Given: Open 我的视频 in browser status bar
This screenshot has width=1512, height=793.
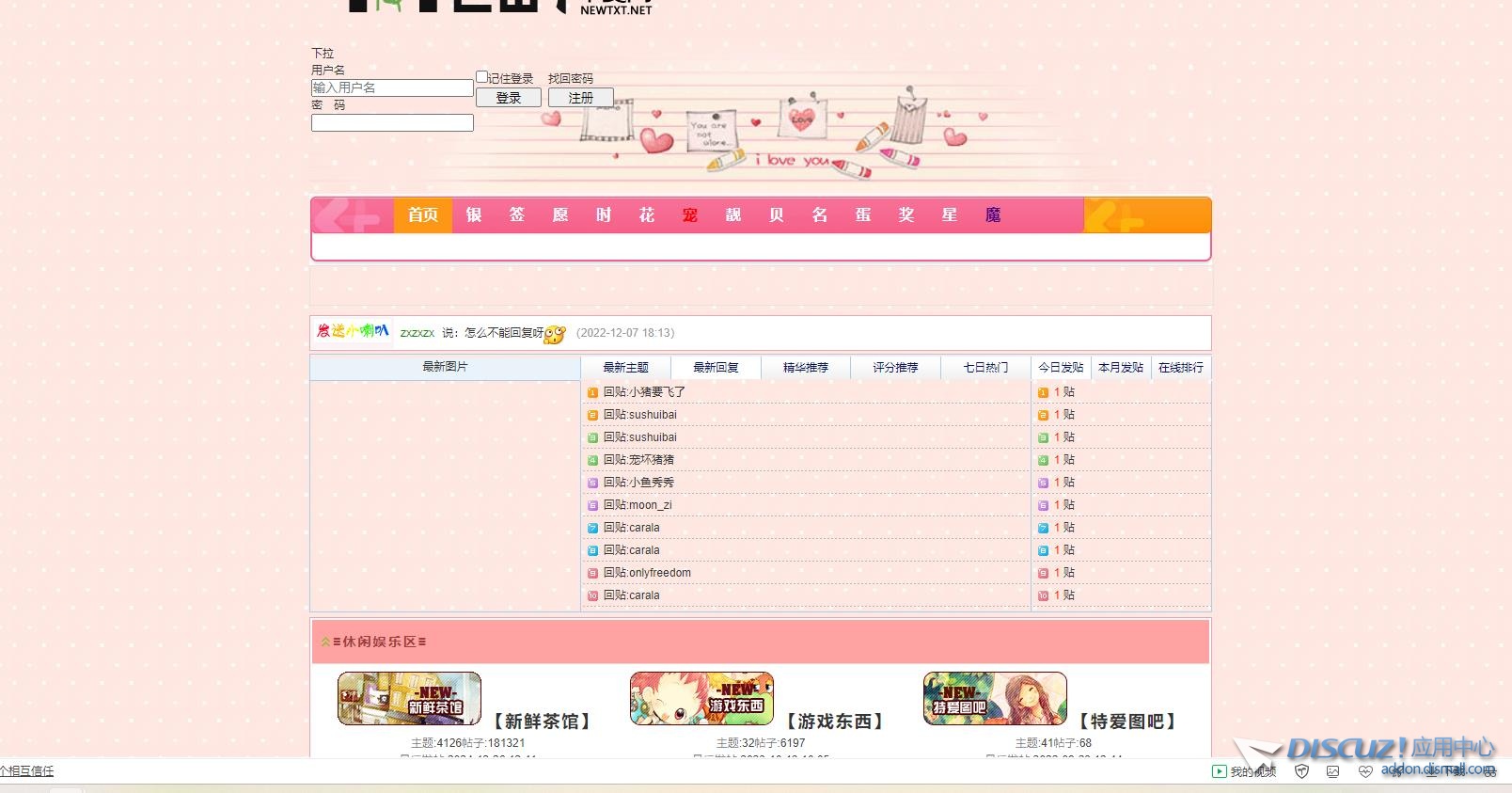Looking at the screenshot, I should [1244, 771].
